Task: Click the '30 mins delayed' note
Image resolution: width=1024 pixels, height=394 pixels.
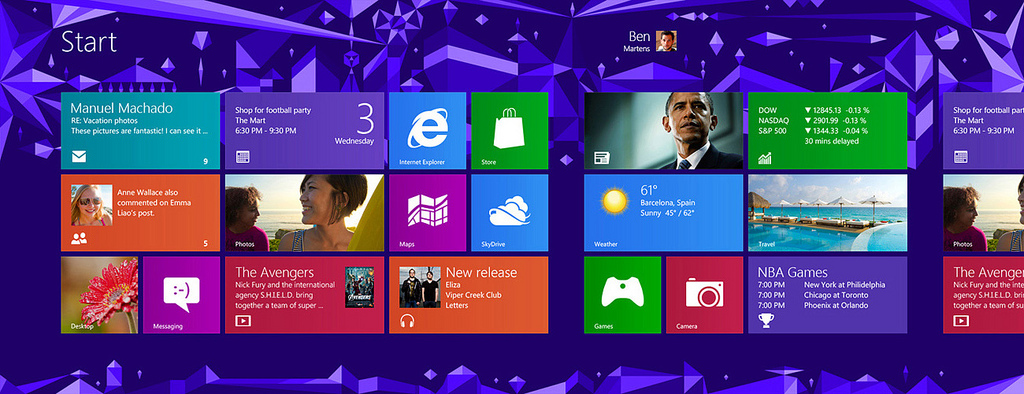Action: coord(831,140)
